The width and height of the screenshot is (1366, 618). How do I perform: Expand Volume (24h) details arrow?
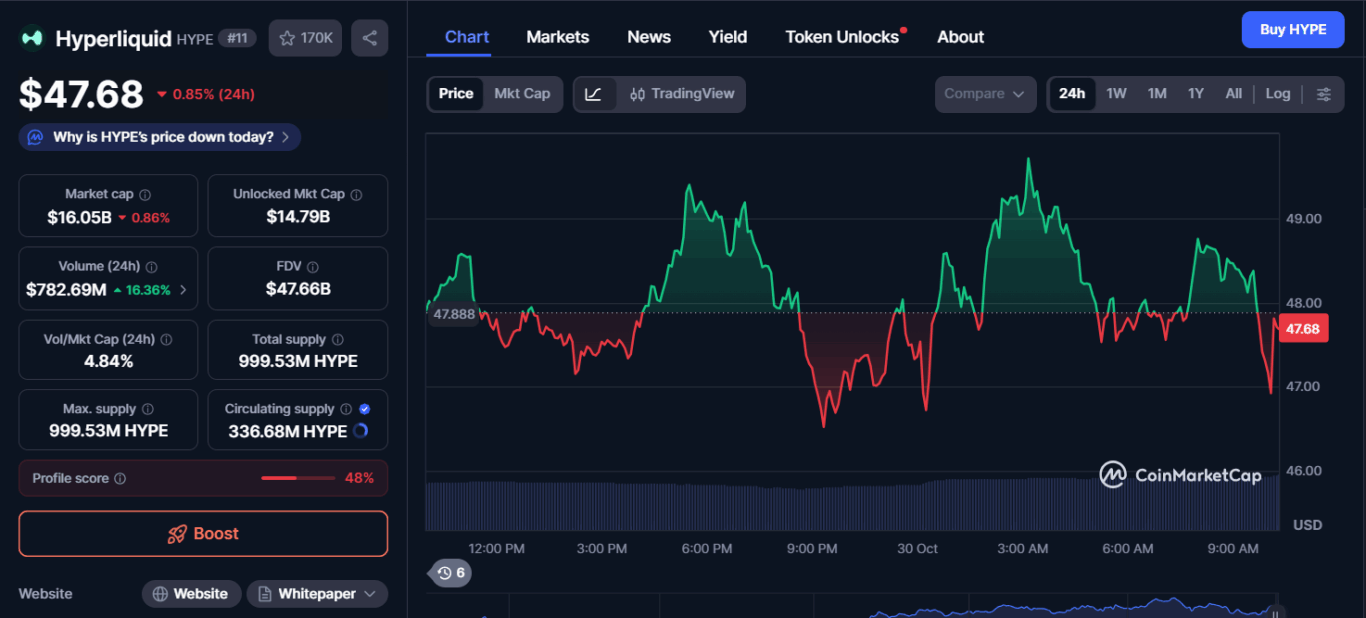coord(182,290)
